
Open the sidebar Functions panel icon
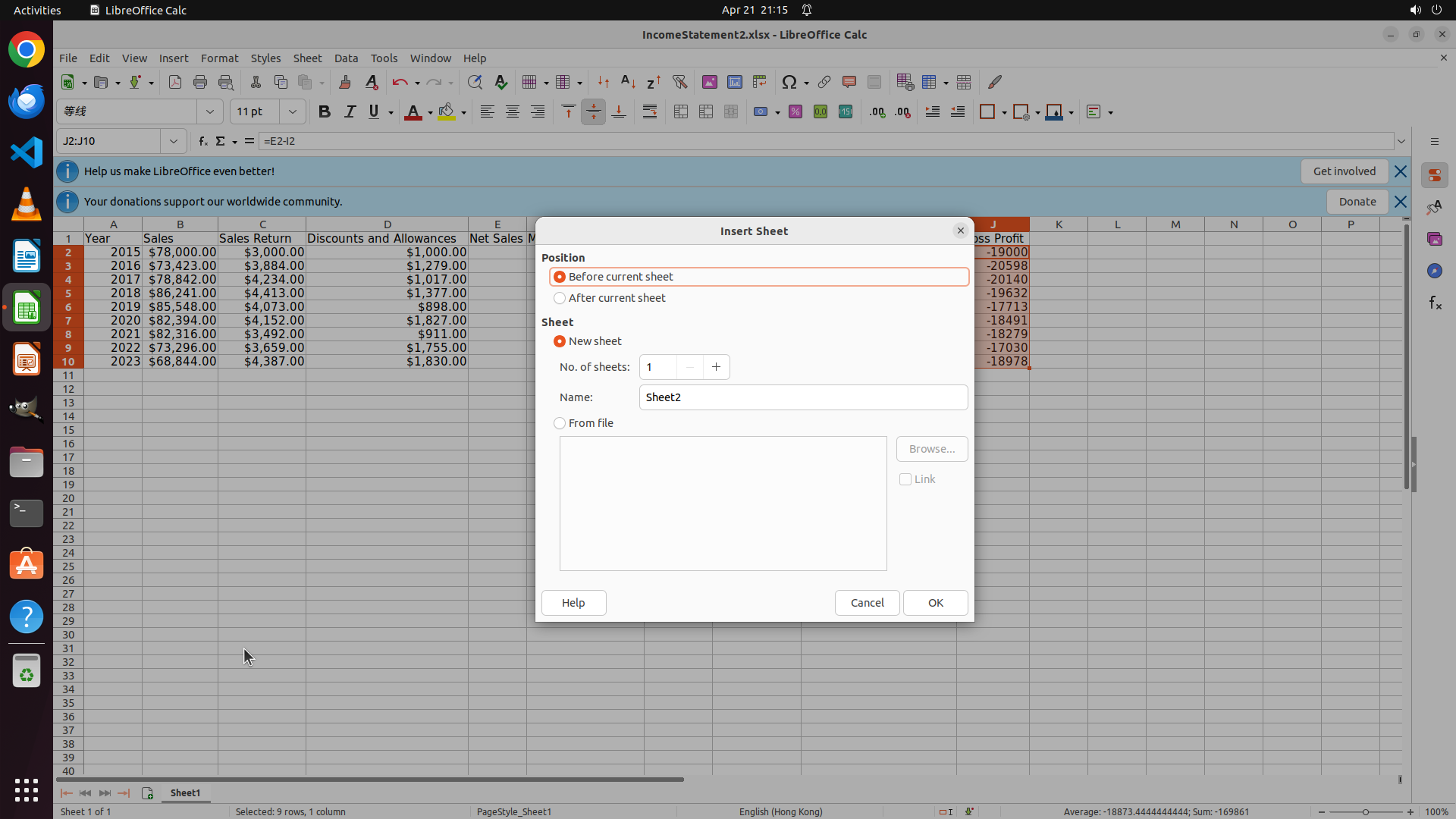click(x=1435, y=303)
